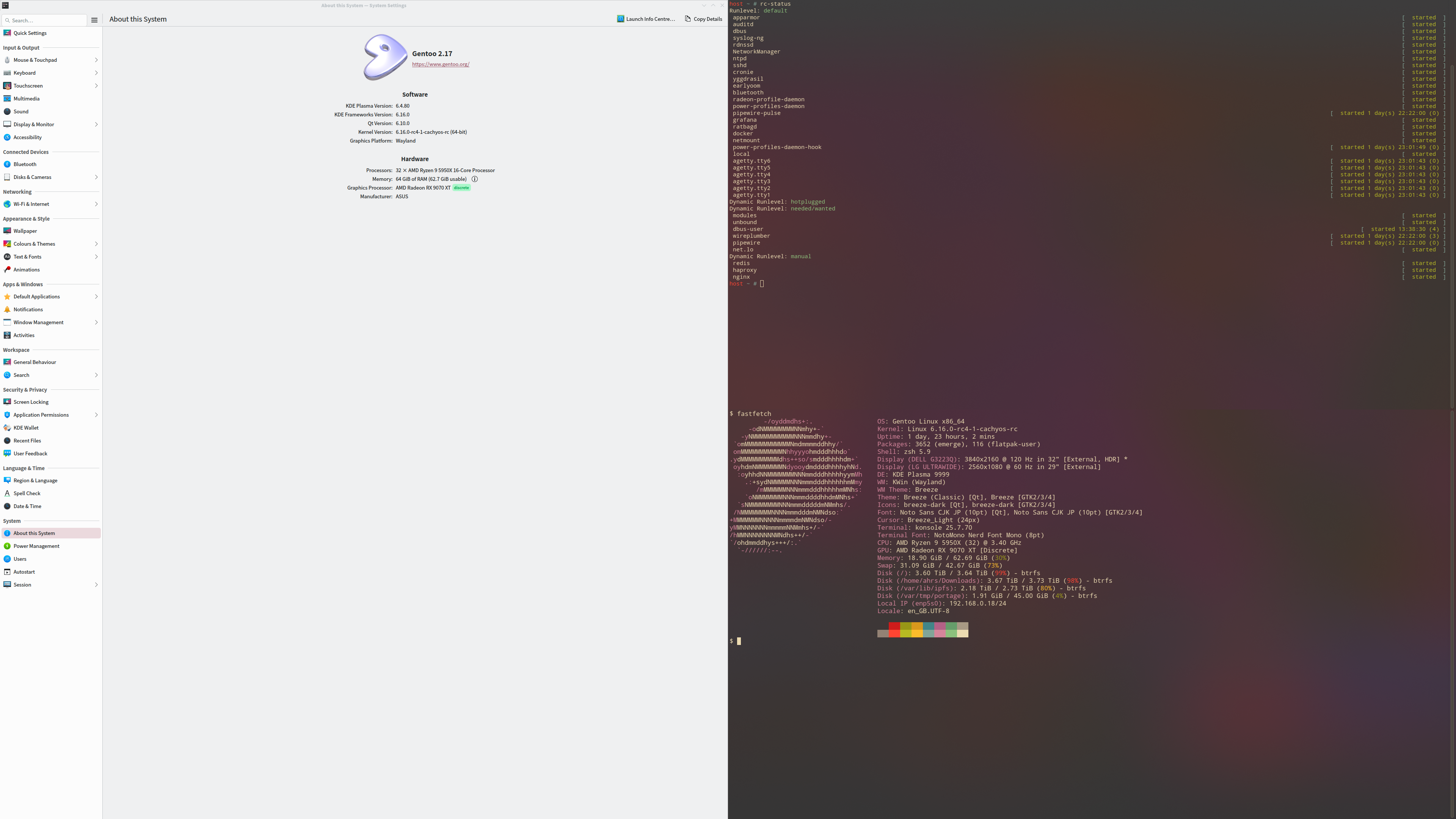
Task: Click the Notifications bell icon
Action: tap(7, 310)
